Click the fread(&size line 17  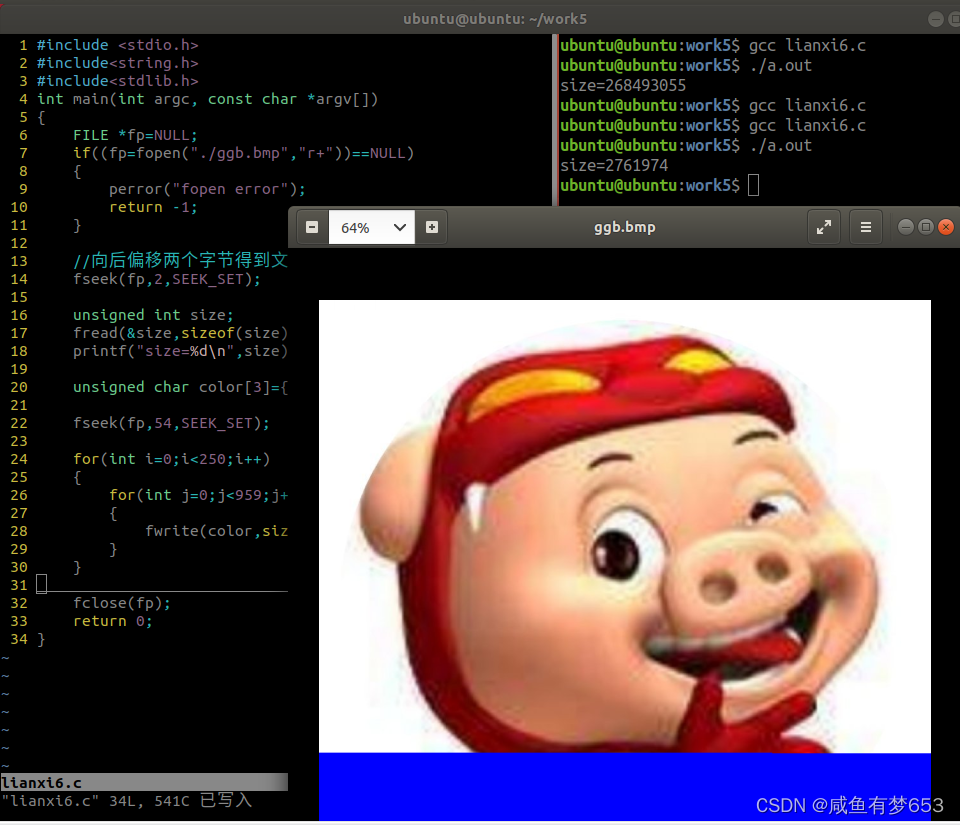[x=181, y=333]
